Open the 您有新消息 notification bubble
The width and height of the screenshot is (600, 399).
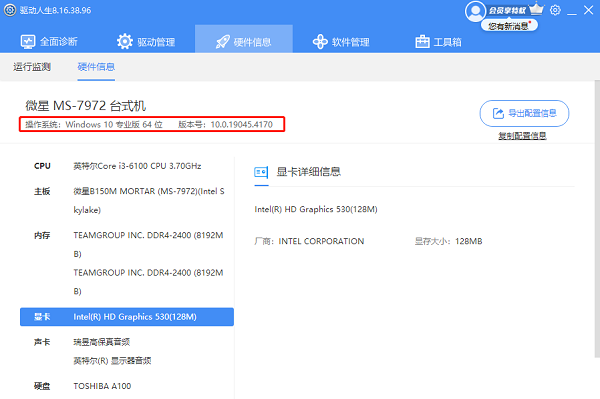(509, 26)
